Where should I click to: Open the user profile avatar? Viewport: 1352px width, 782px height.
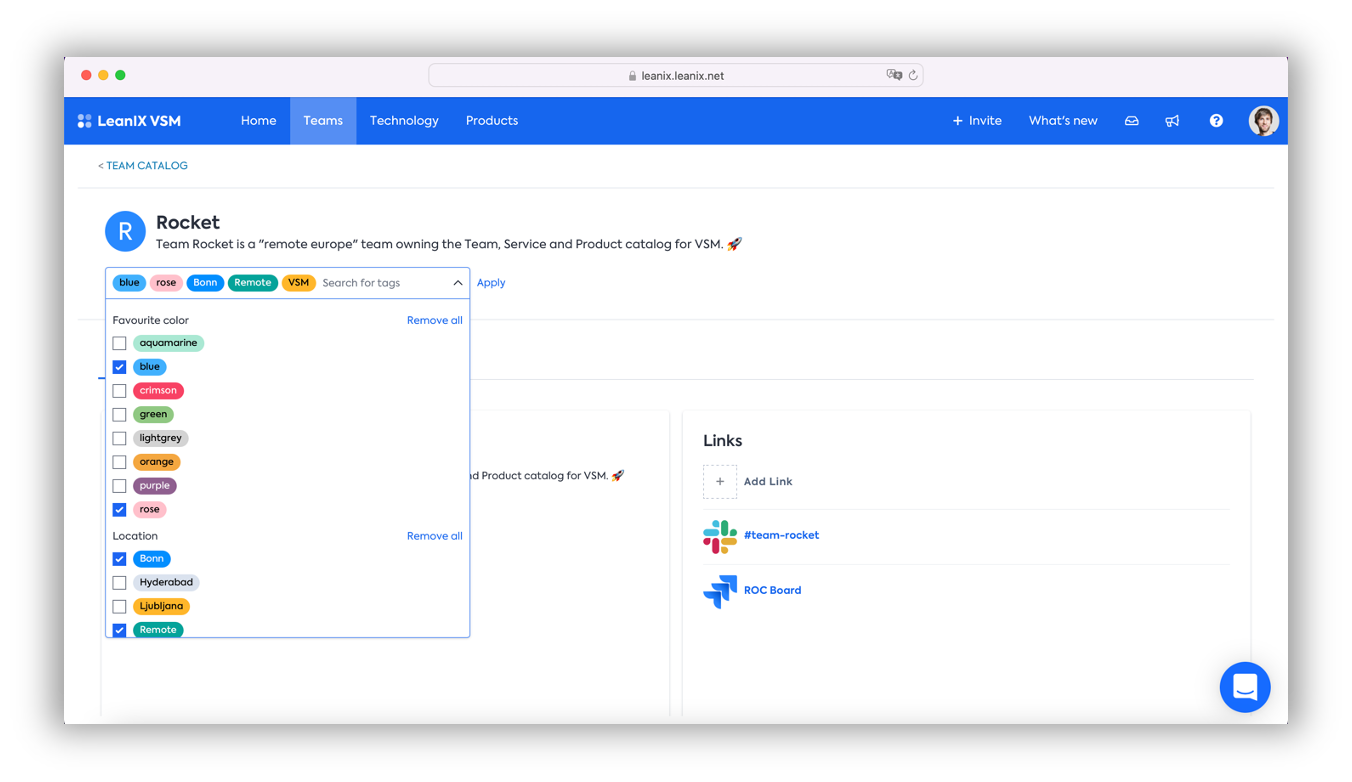coord(1263,121)
